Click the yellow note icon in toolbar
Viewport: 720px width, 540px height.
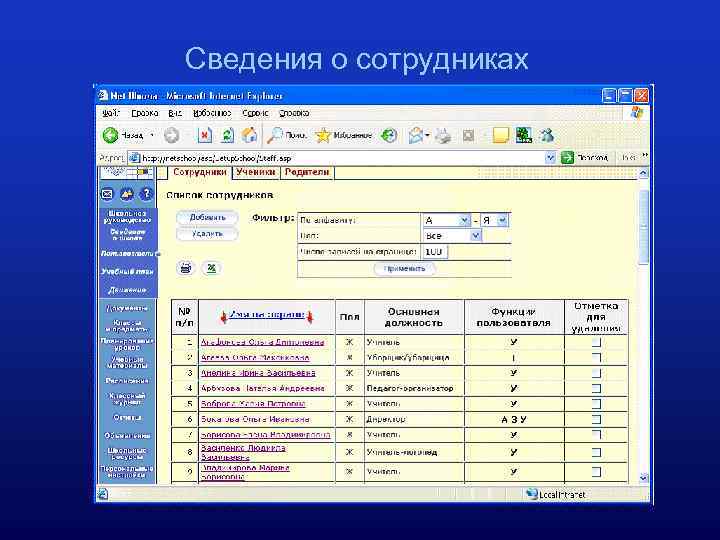click(x=501, y=135)
